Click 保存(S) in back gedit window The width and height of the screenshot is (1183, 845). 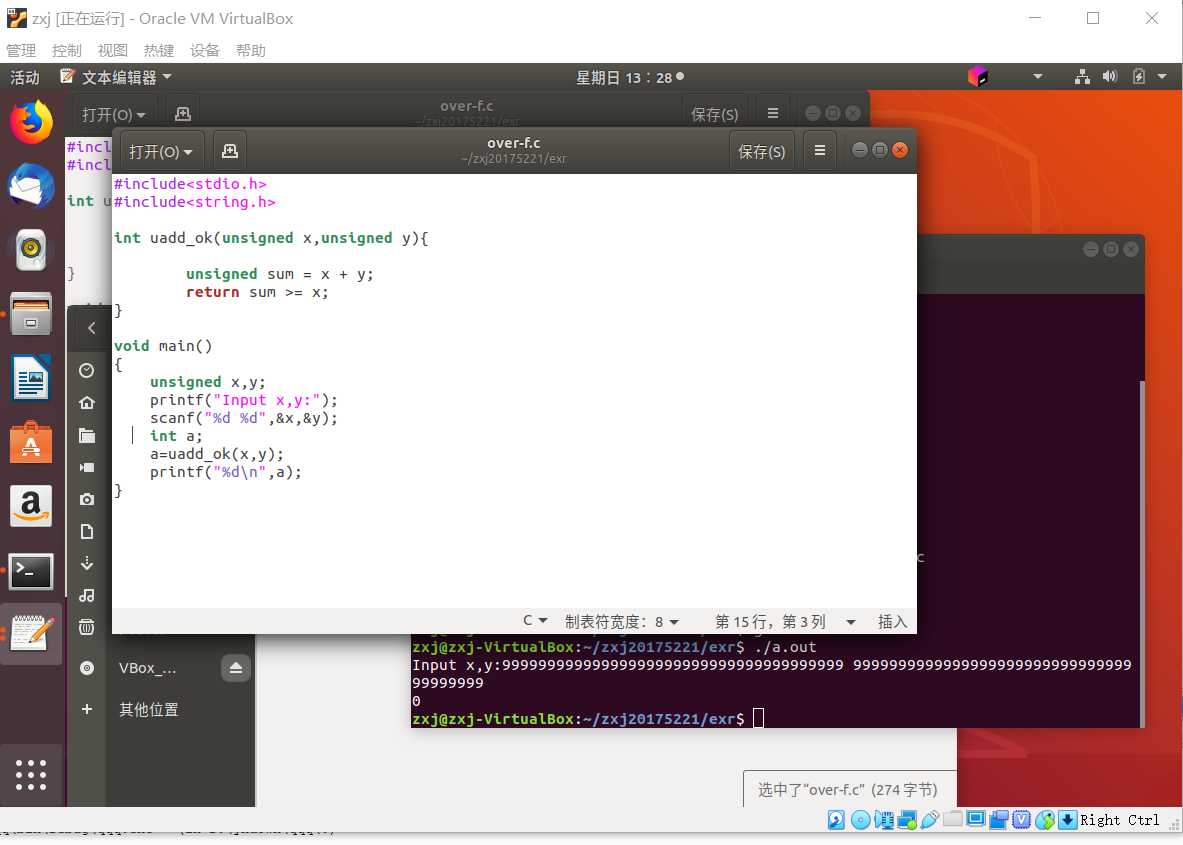click(714, 115)
